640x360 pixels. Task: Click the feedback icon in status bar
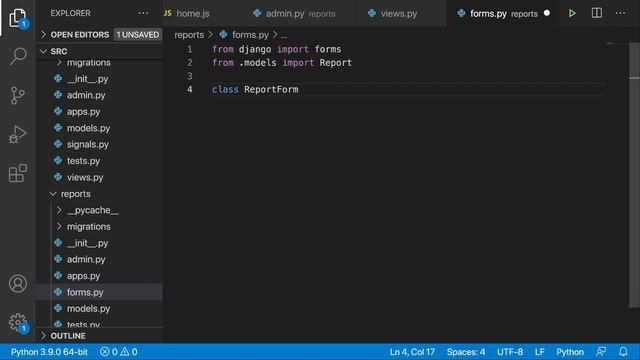[x=601, y=352]
